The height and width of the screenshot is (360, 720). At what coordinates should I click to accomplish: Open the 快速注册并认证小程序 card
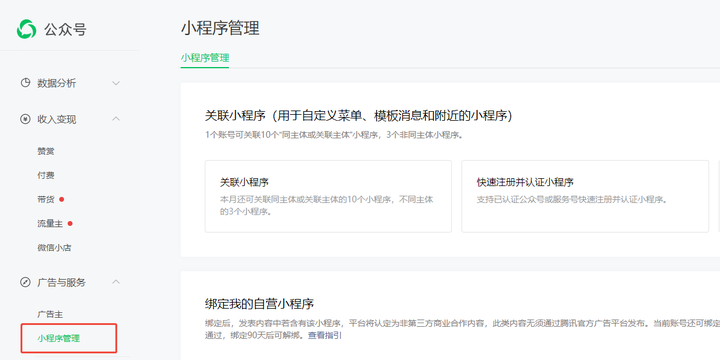[585, 197]
